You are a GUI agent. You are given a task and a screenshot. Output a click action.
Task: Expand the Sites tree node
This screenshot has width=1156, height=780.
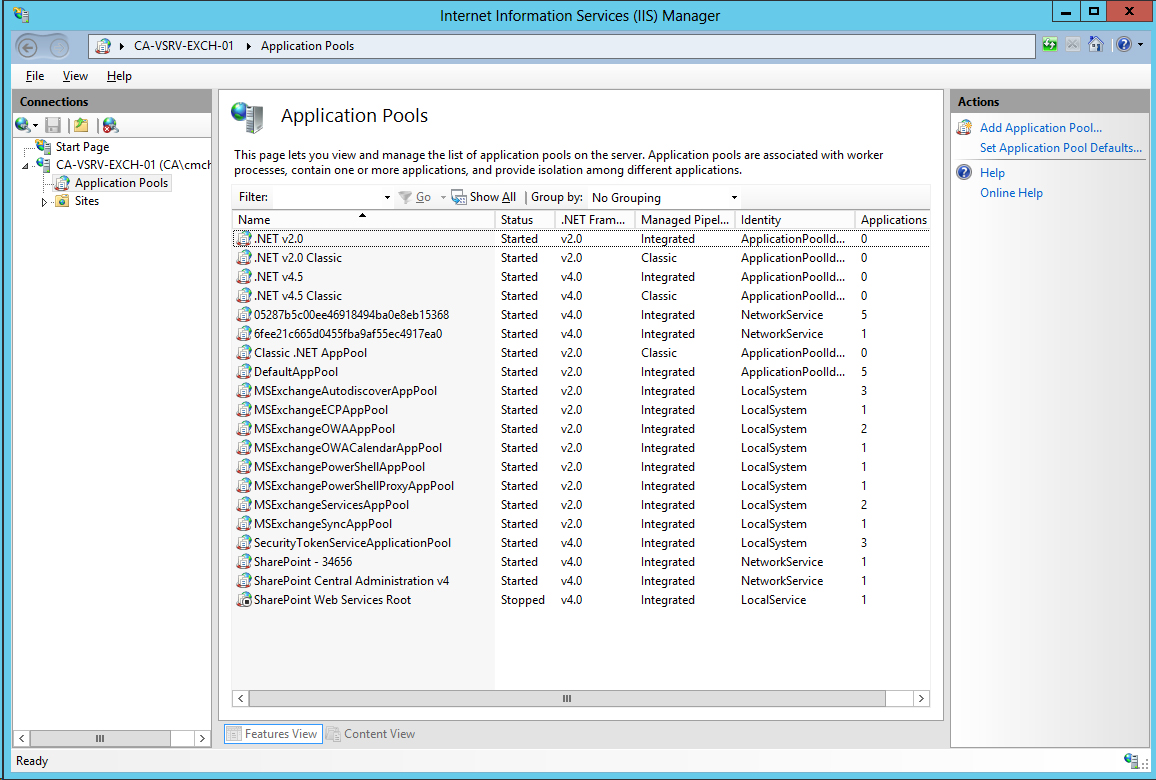44,200
